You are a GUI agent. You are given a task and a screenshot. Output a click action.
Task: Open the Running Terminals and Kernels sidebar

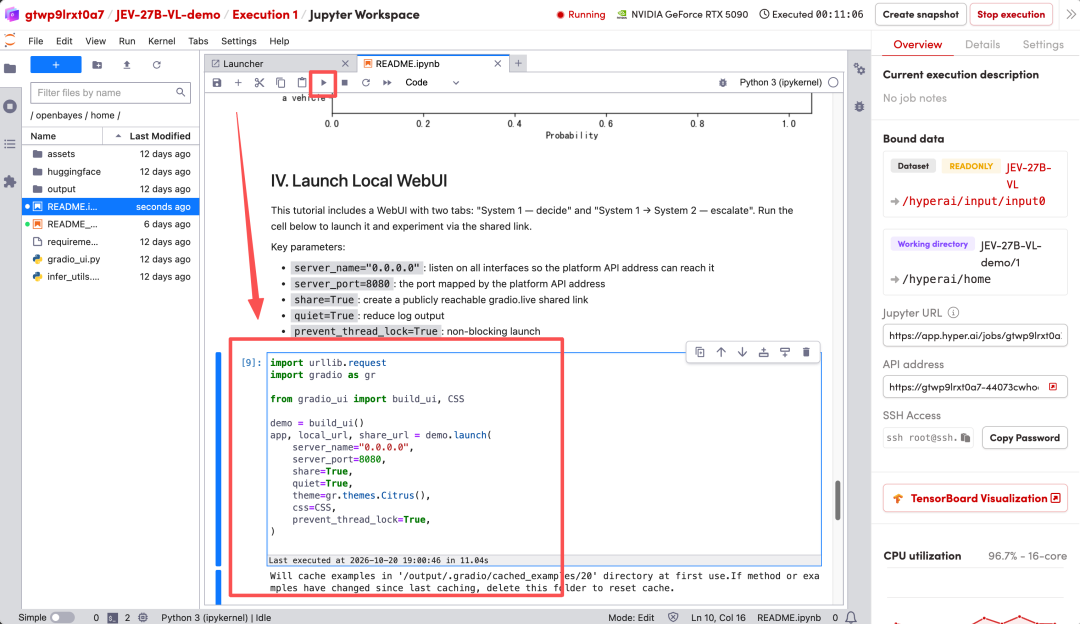pyautogui.click(x=10, y=107)
